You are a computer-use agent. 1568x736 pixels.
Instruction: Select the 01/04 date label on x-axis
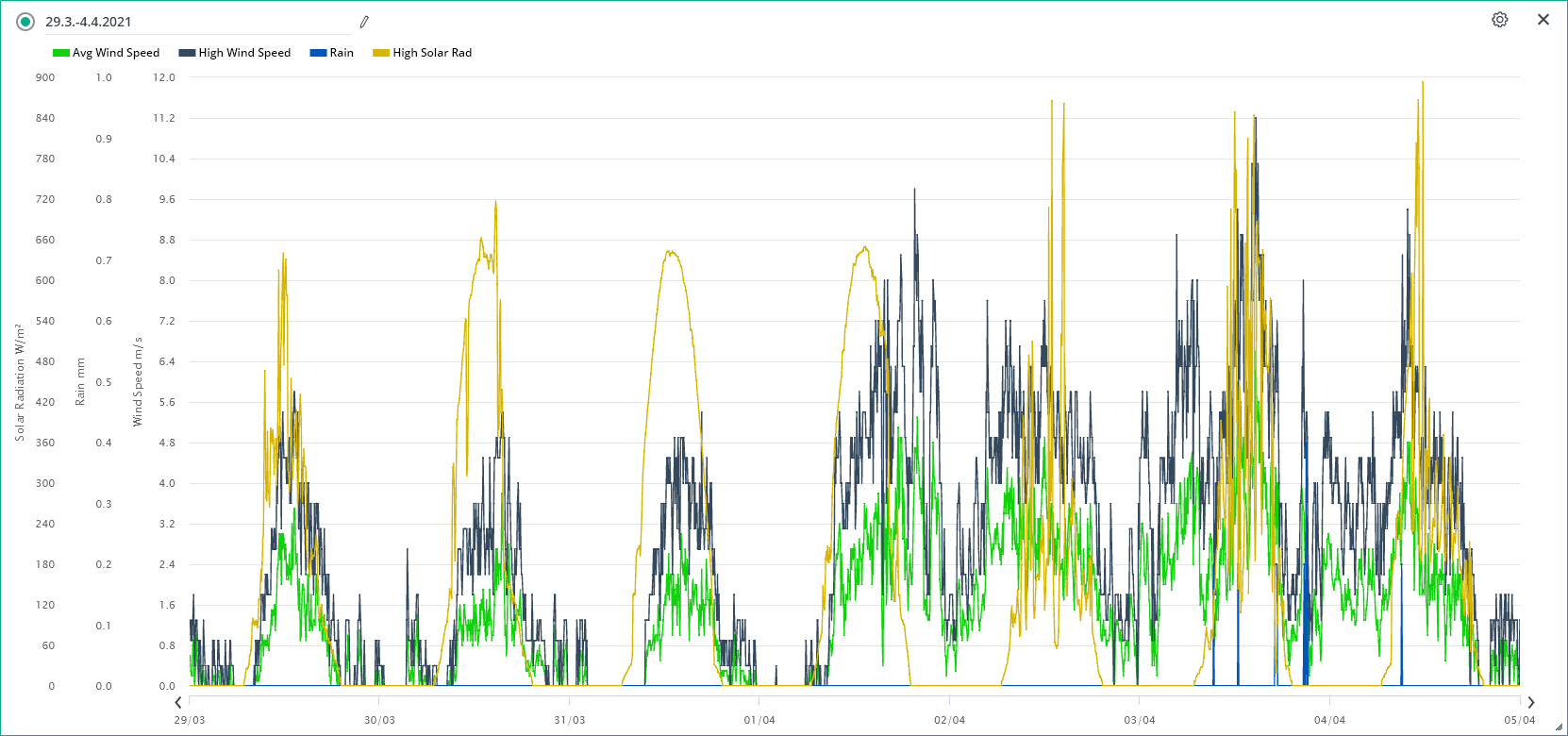pos(759,720)
